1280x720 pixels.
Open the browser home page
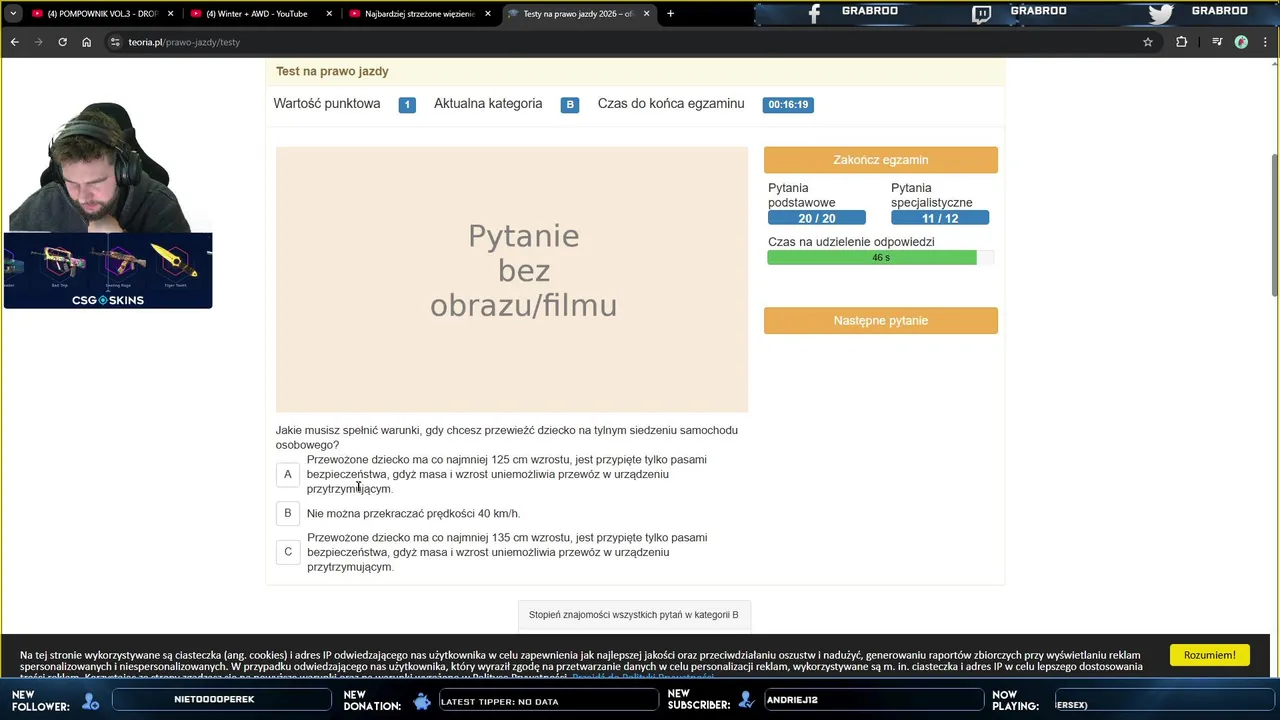click(x=87, y=42)
